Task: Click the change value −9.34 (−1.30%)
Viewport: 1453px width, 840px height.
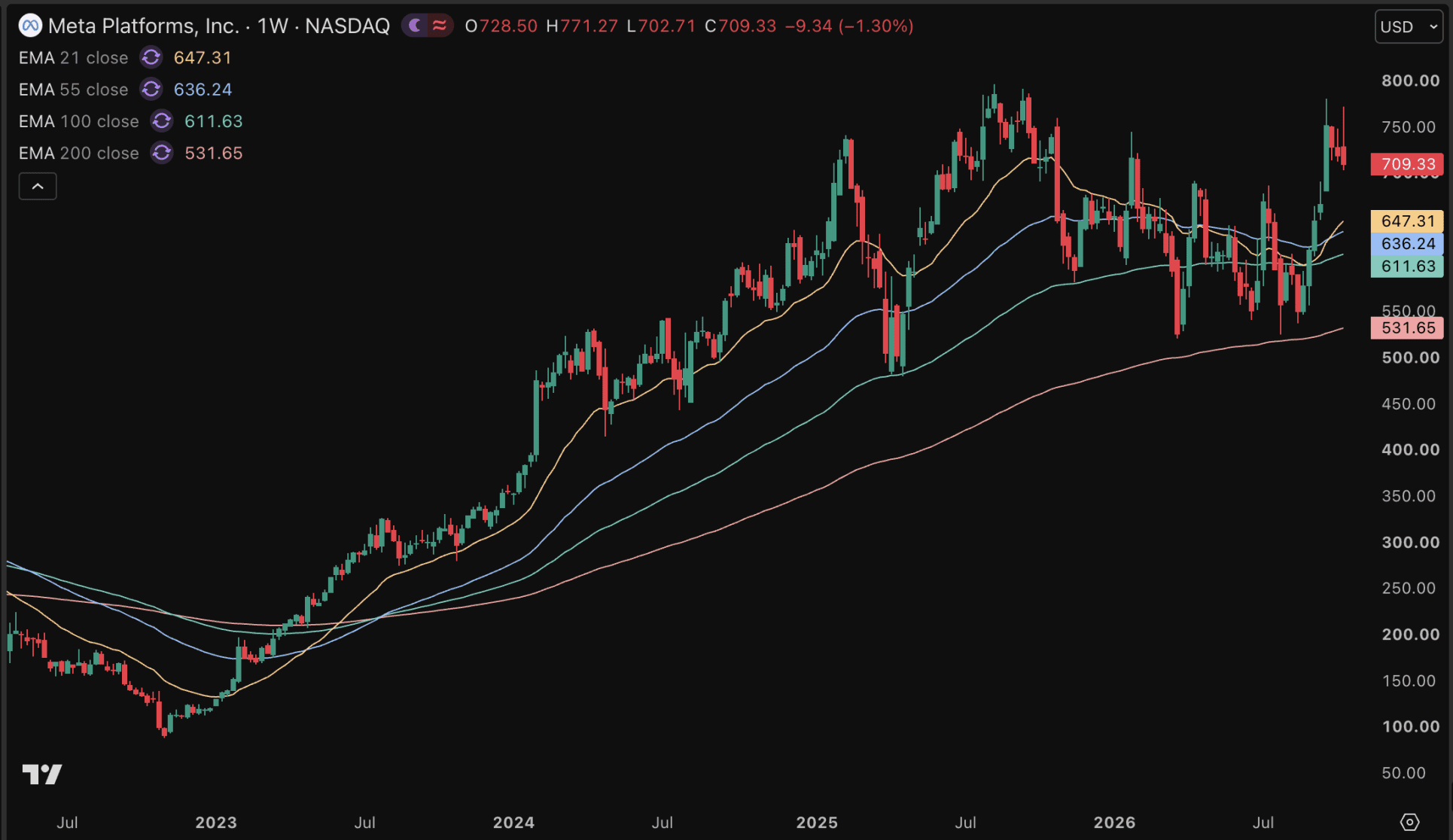Action: click(x=849, y=26)
